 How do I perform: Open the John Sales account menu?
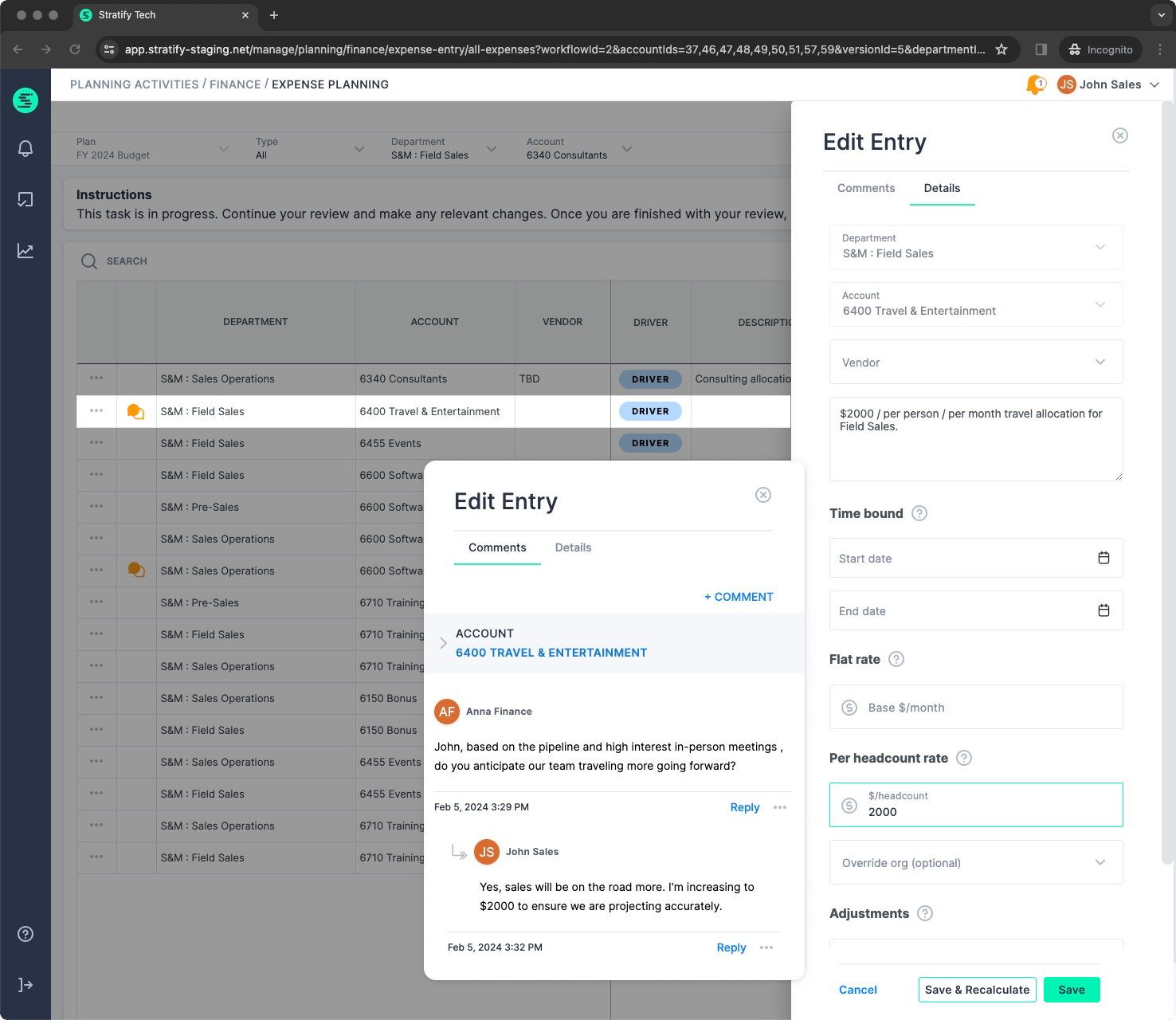[1107, 84]
